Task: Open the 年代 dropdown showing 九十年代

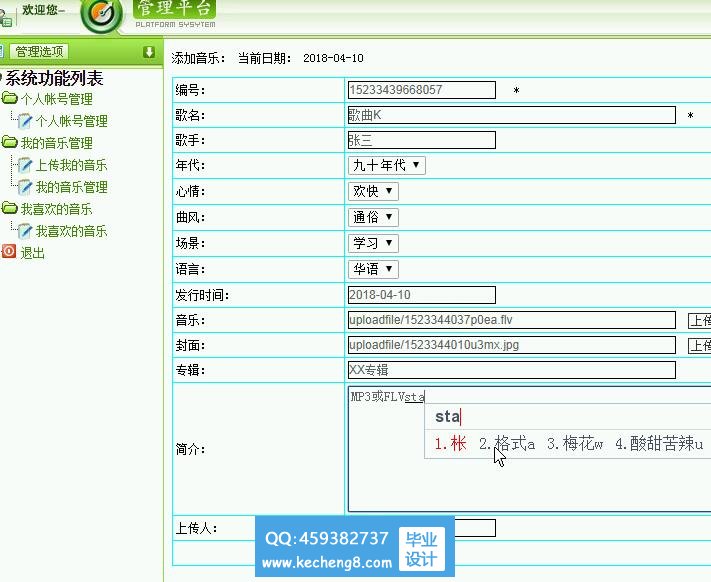Action: point(386,165)
